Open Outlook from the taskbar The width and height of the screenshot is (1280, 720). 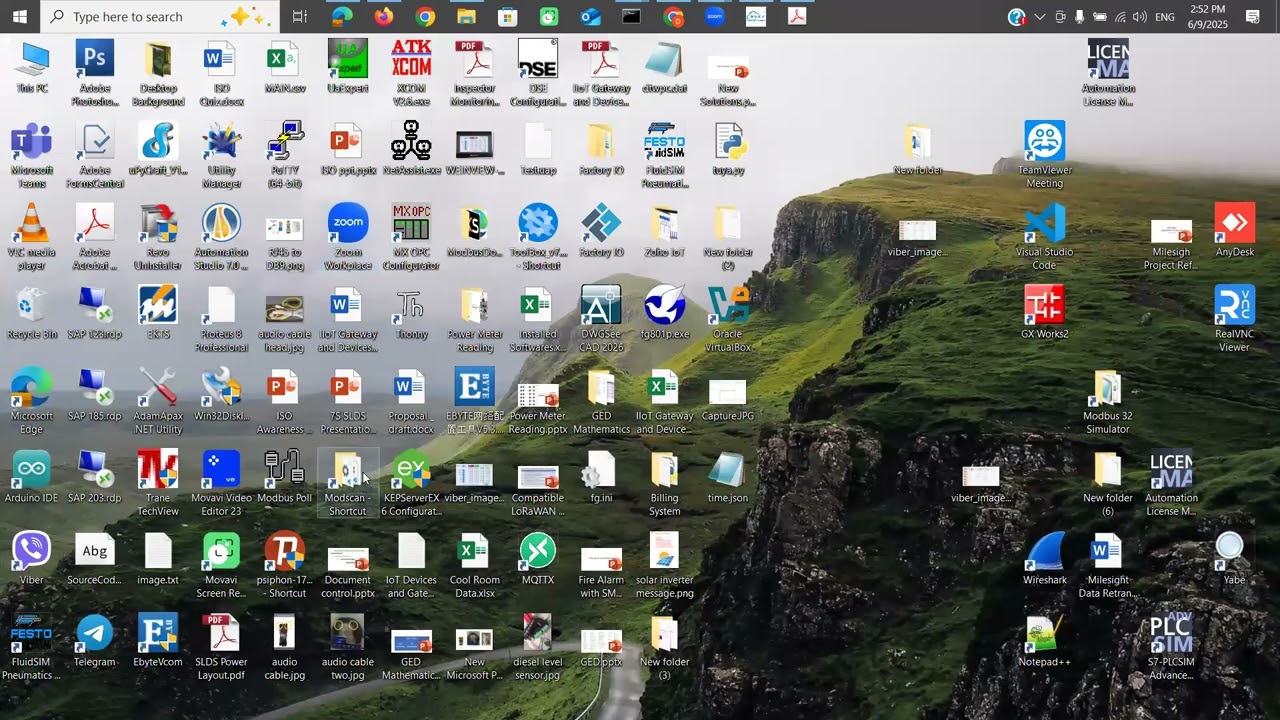[590, 16]
